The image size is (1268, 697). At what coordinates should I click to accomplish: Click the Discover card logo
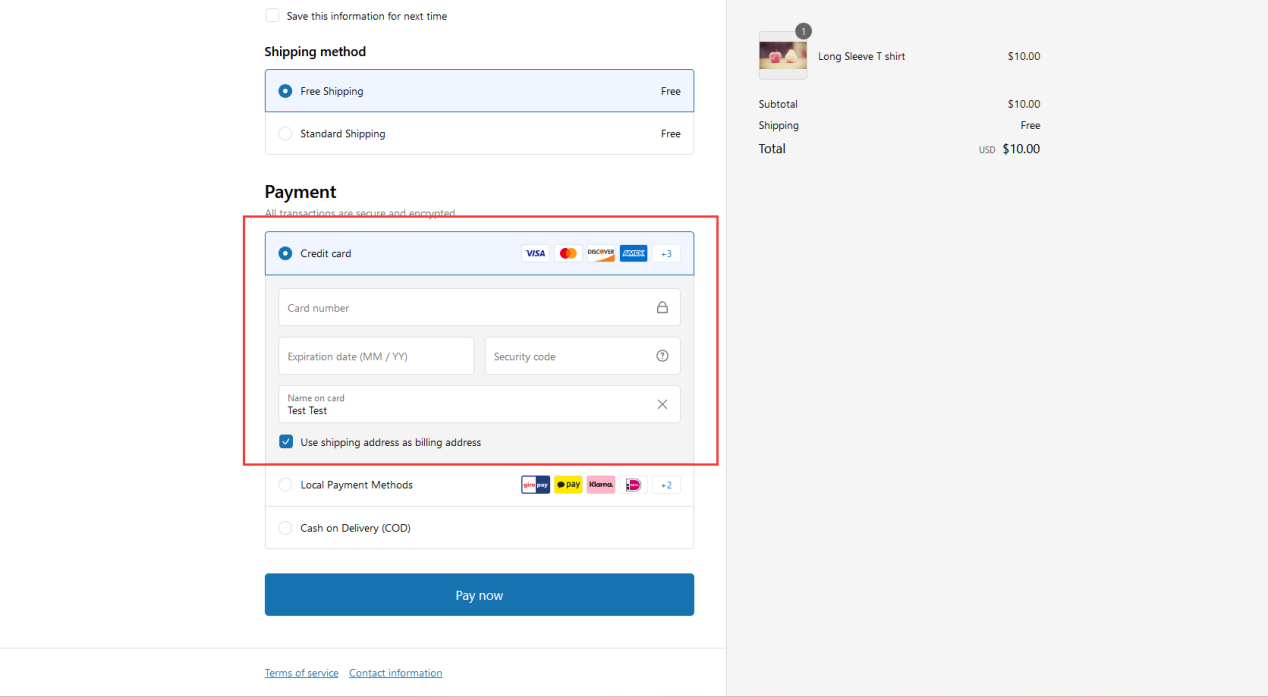pyautogui.click(x=601, y=254)
